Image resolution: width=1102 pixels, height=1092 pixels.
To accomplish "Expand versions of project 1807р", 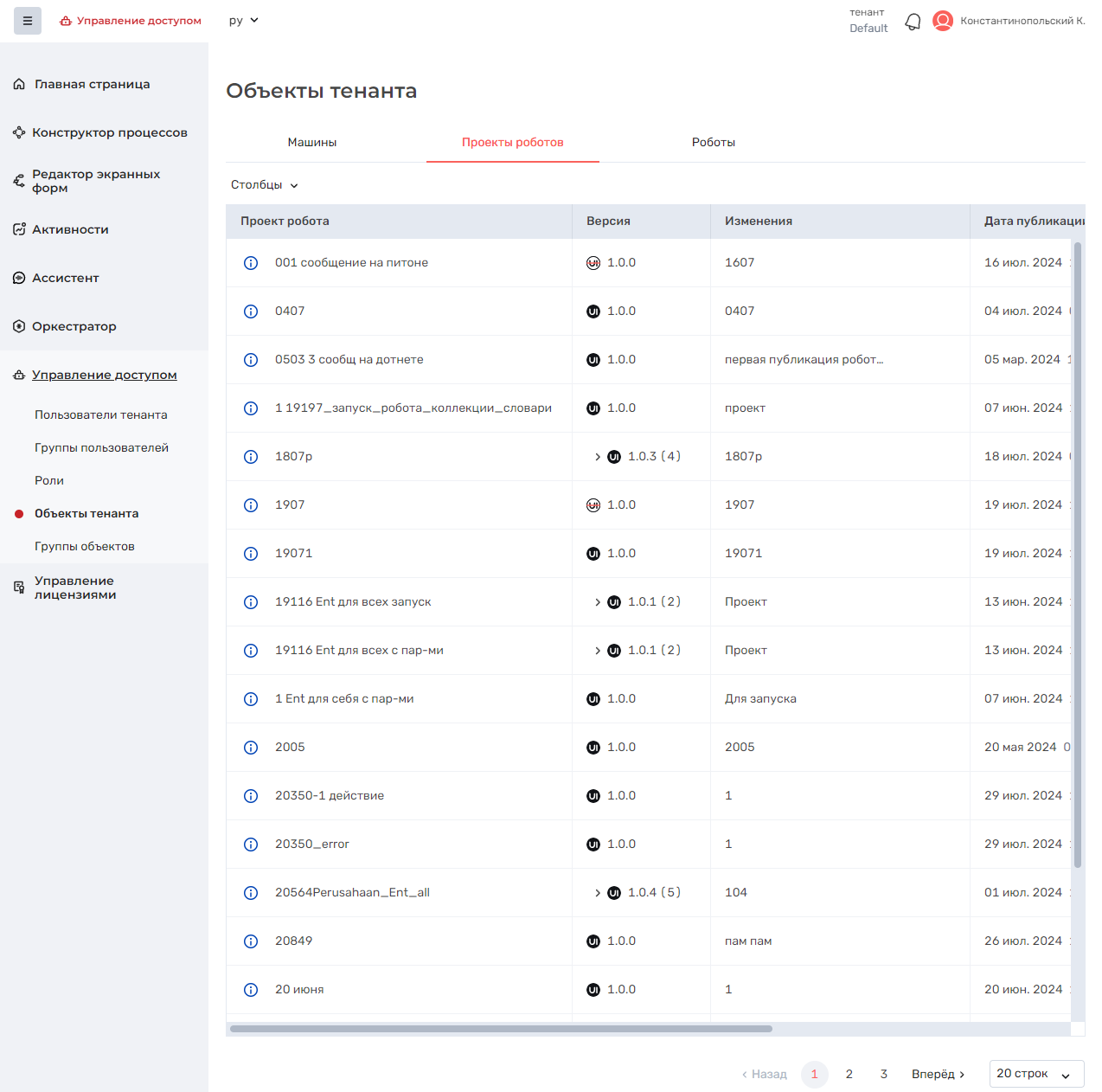I will [598, 457].
